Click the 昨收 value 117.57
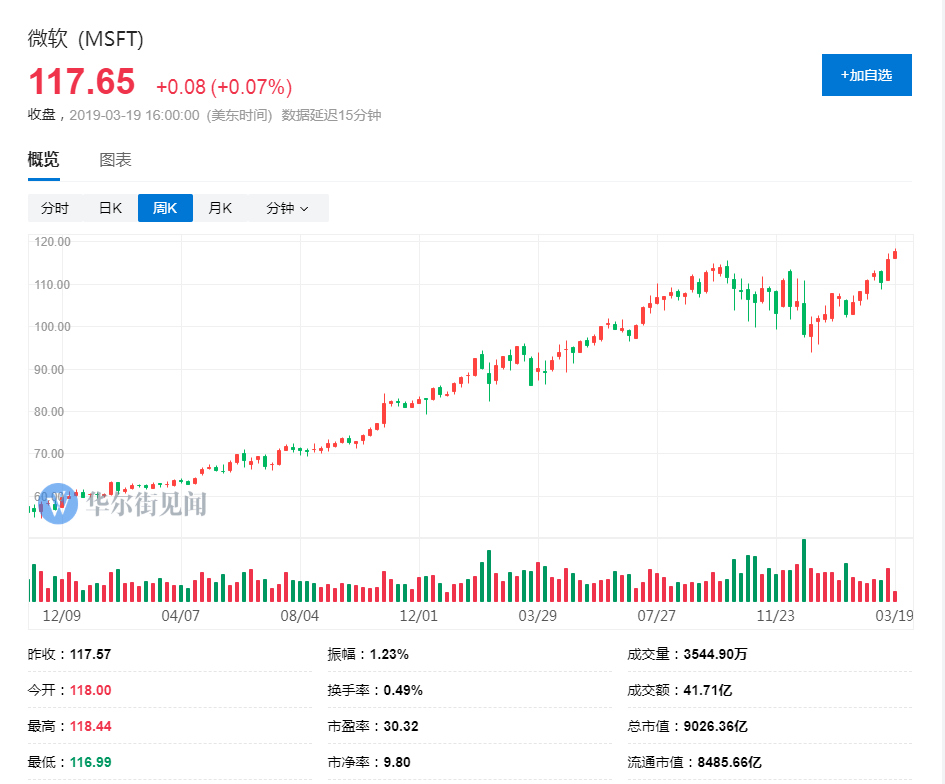This screenshot has height=784, width=945. [90, 654]
